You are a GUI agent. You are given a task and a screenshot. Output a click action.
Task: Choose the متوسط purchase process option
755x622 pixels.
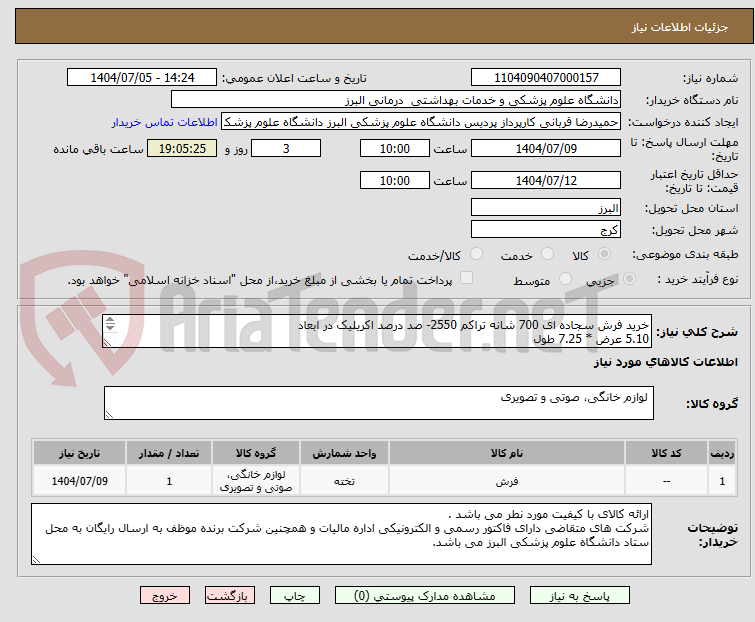pos(566,280)
